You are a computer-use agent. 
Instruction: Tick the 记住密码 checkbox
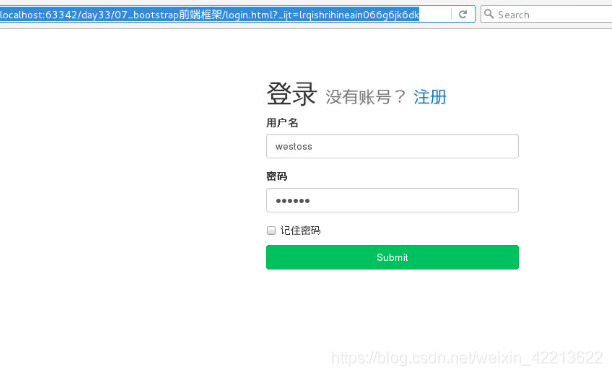(x=271, y=230)
